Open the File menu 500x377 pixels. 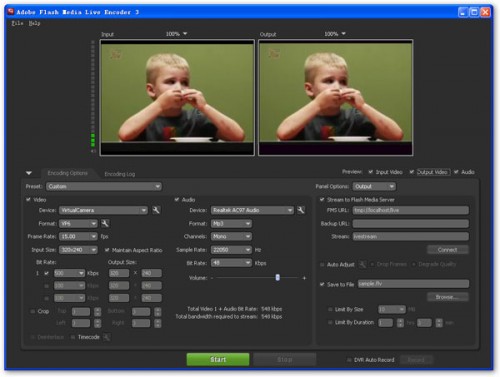pos(17,23)
